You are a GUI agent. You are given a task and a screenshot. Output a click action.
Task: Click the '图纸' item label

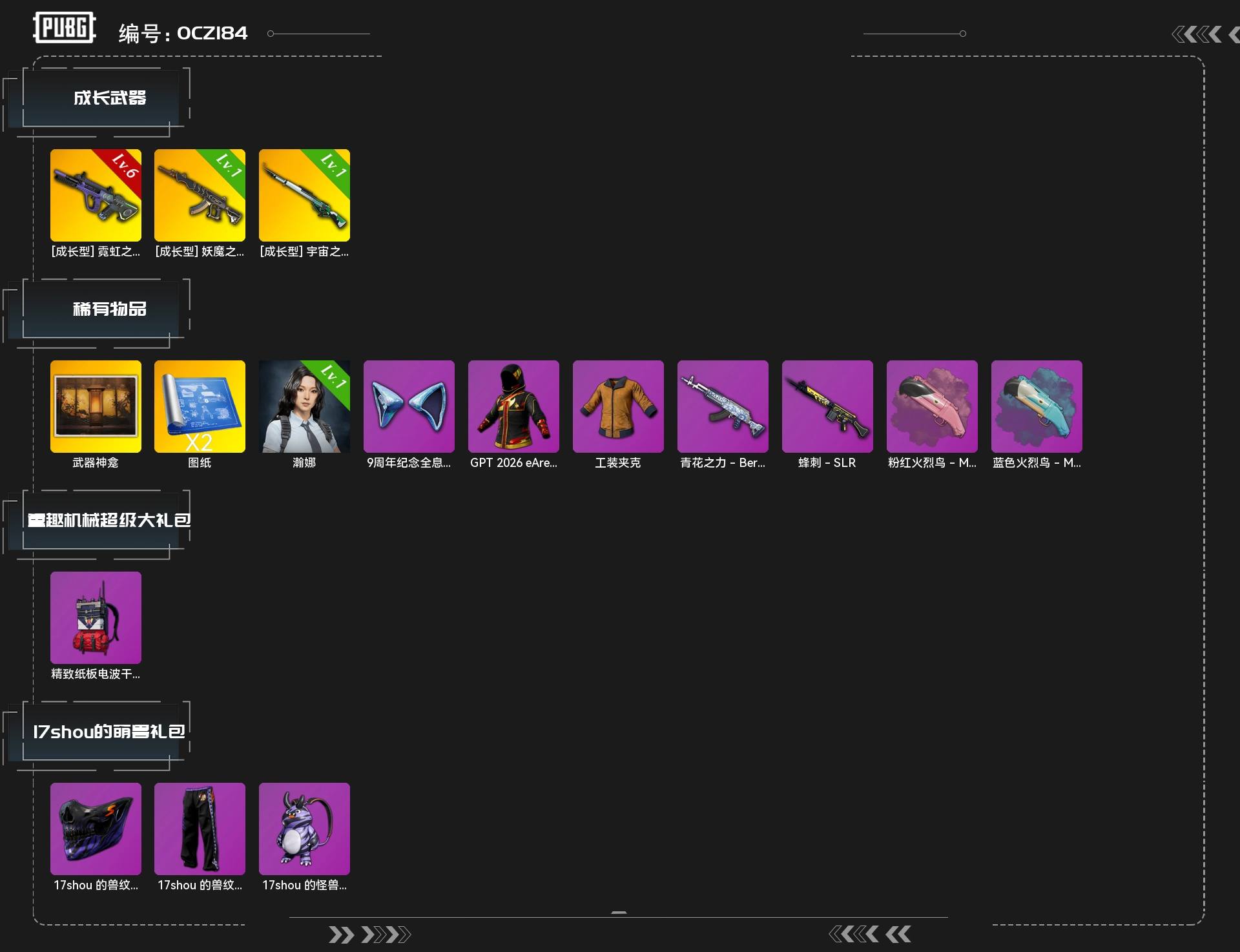tap(200, 463)
